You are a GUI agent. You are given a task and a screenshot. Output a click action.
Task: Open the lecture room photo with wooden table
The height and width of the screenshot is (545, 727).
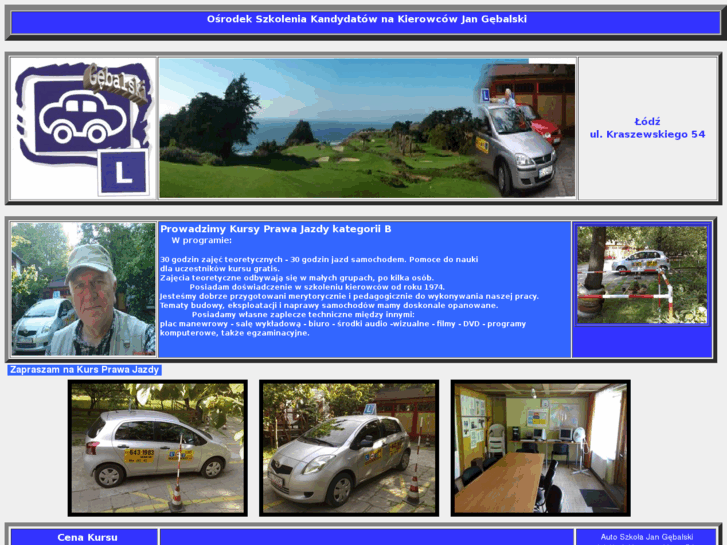(541, 448)
